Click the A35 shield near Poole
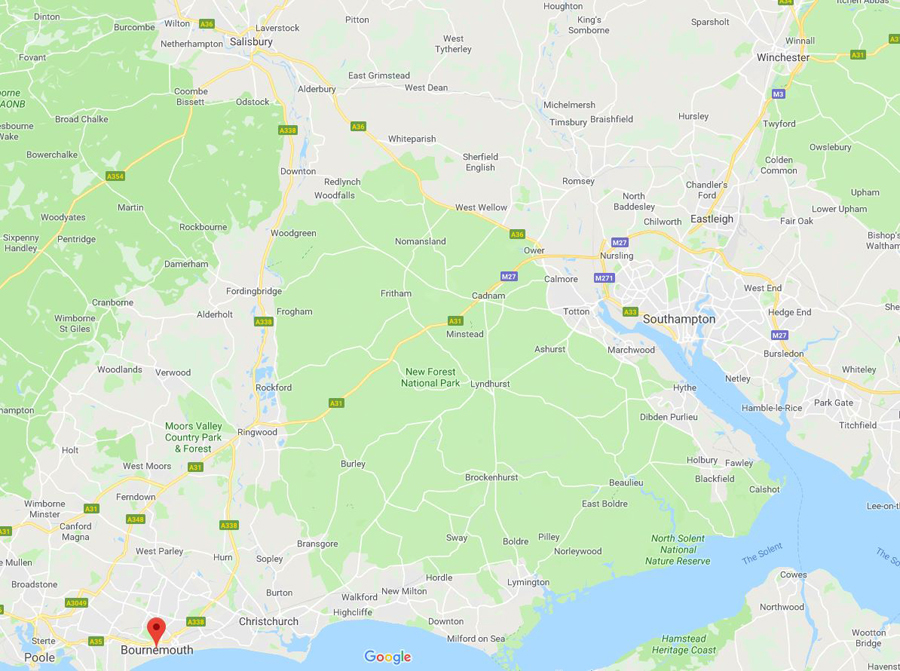Viewport: 900px width, 671px height. 96,641
